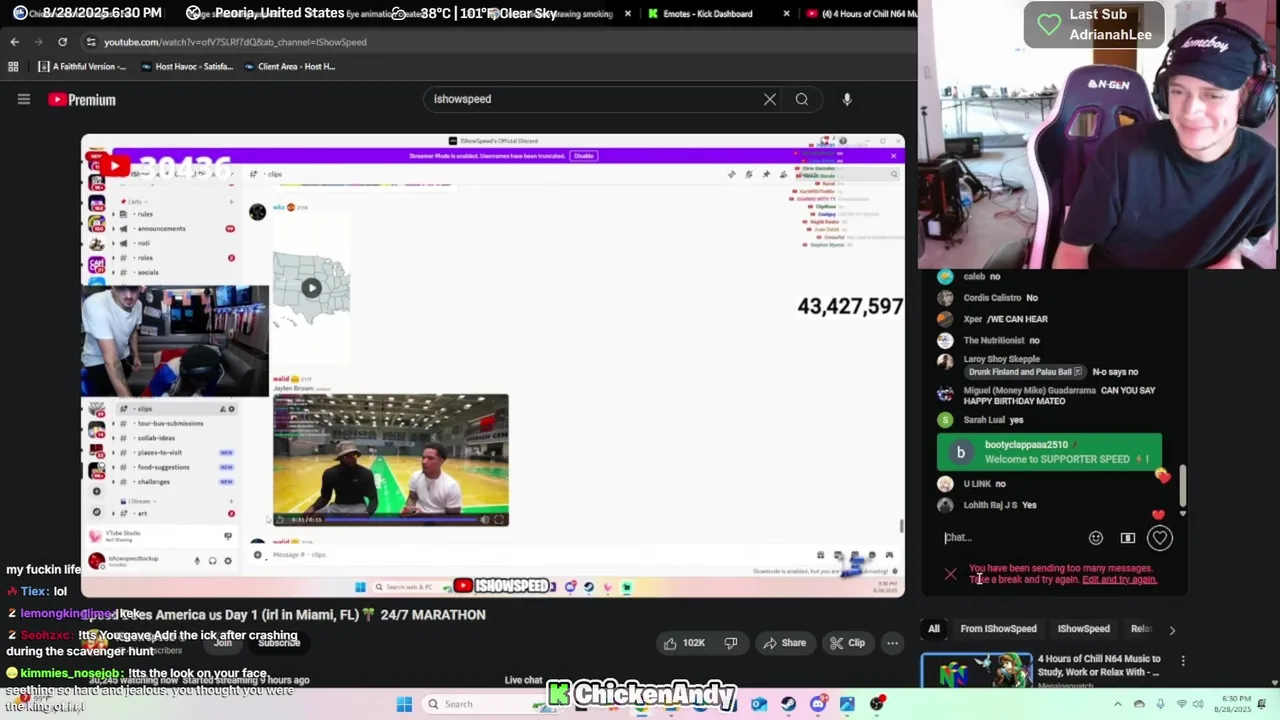This screenshot has width=1280, height=720.
Task: Clear the ishowspeed search text
Action: [x=770, y=99]
